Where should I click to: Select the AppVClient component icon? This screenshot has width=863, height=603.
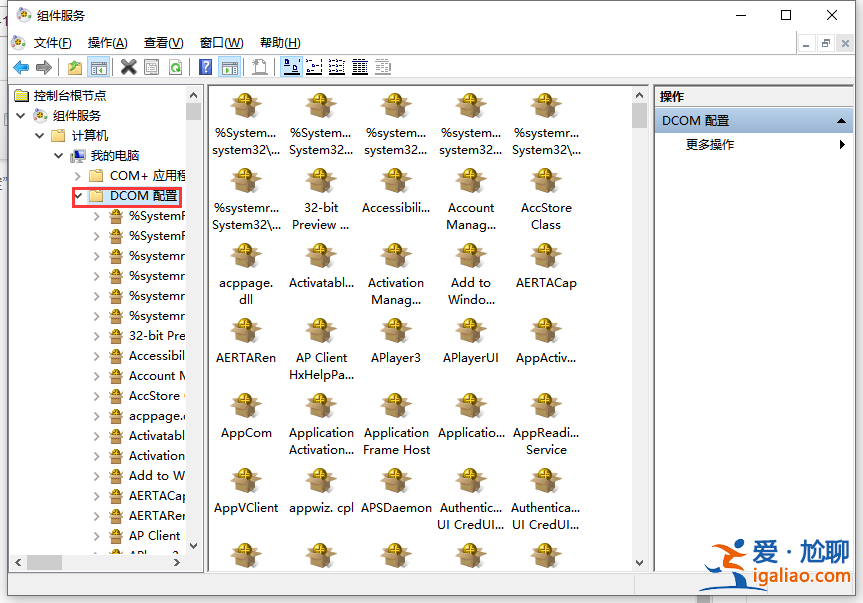click(246, 482)
